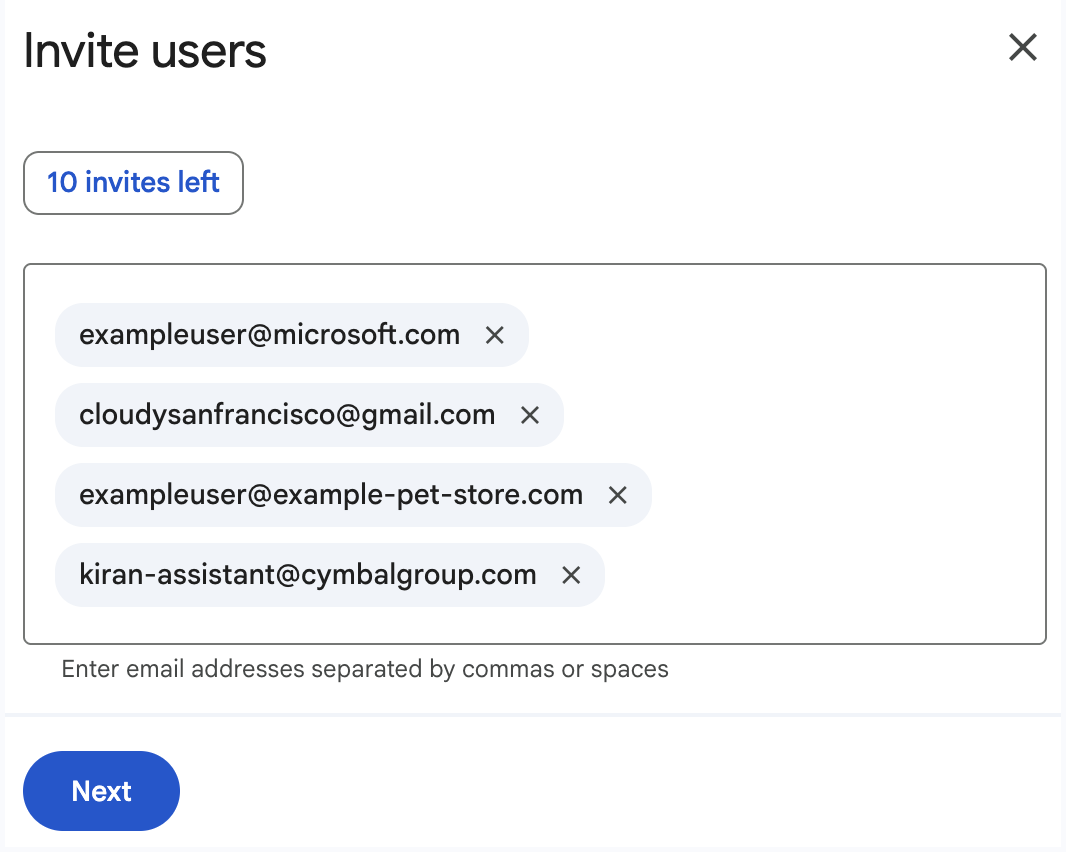
Task: Click the footer area beside the Next button
Action: (600, 791)
